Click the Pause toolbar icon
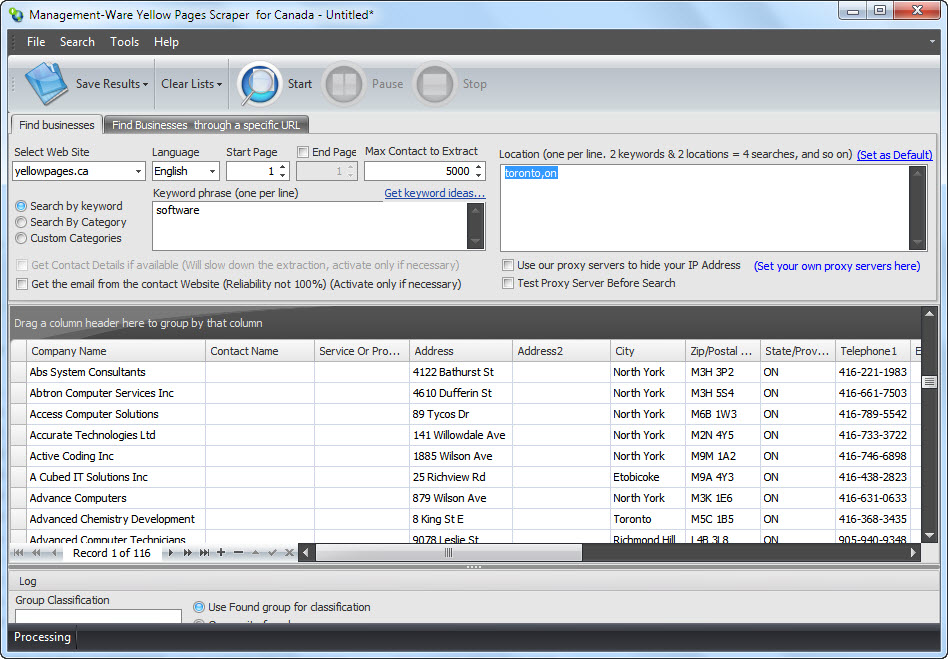948x659 pixels. 344,83
